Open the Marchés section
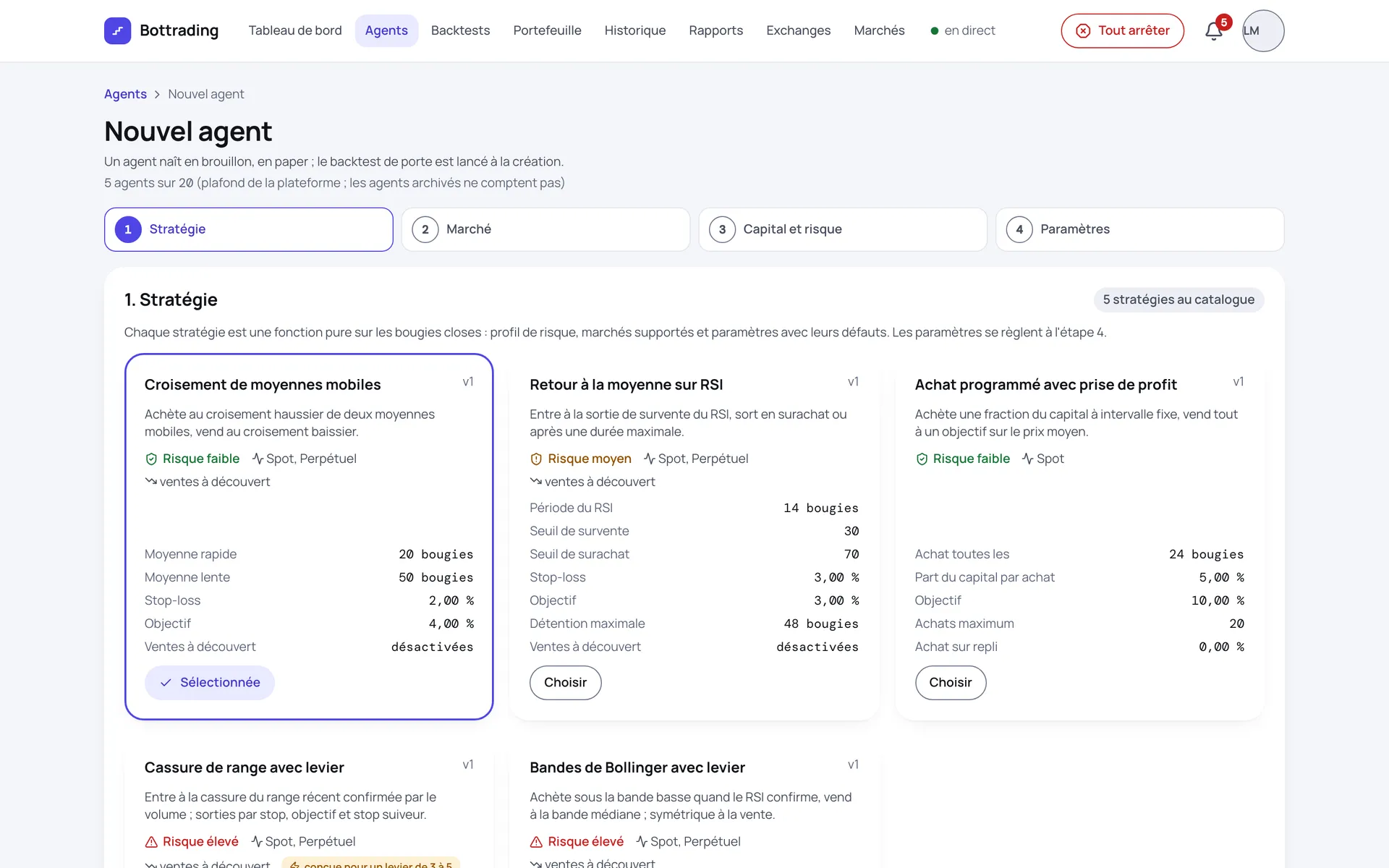The width and height of the screenshot is (1389, 868). (879, 30)
